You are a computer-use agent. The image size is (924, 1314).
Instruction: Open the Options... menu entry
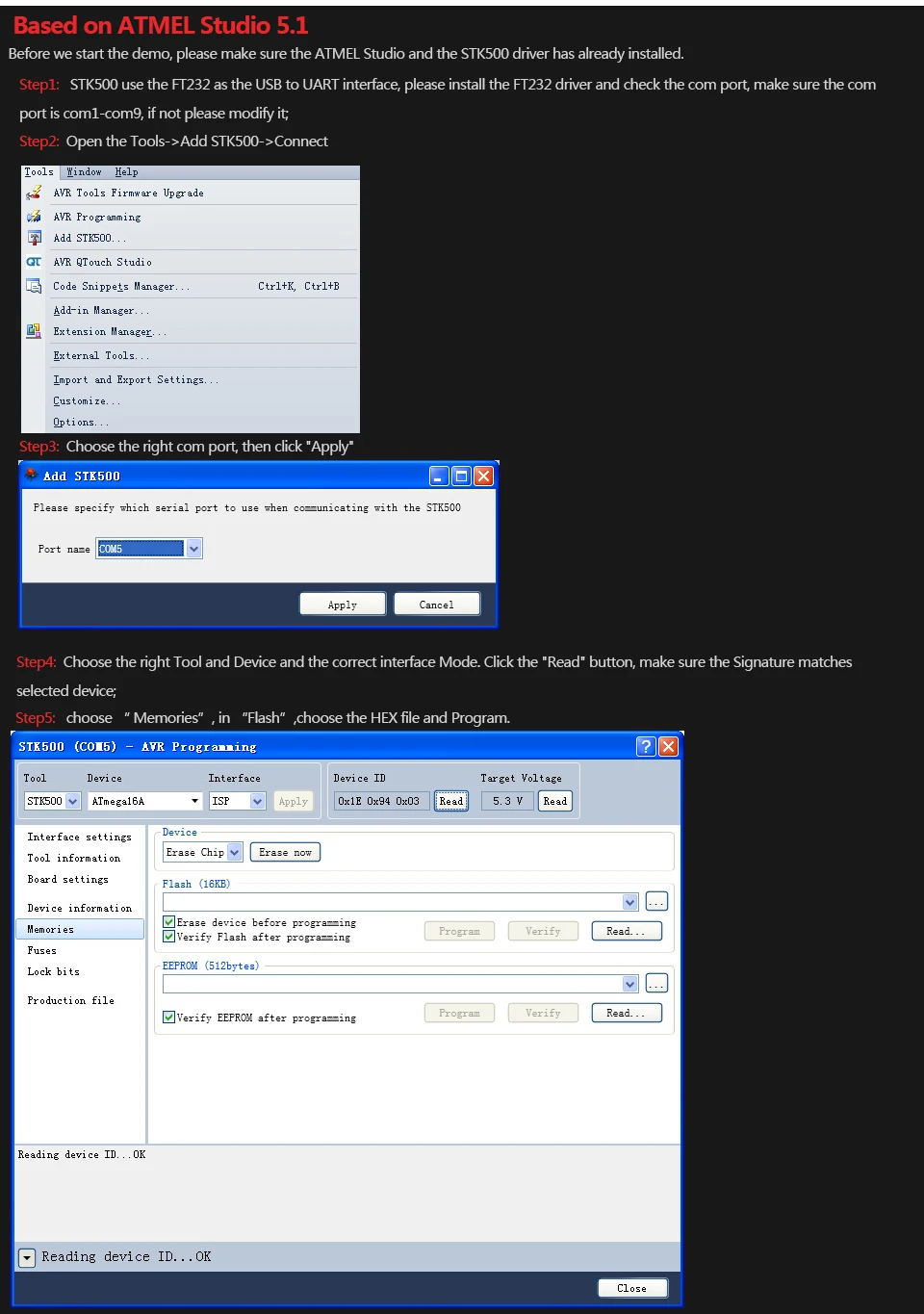click(x=81, y=422)
